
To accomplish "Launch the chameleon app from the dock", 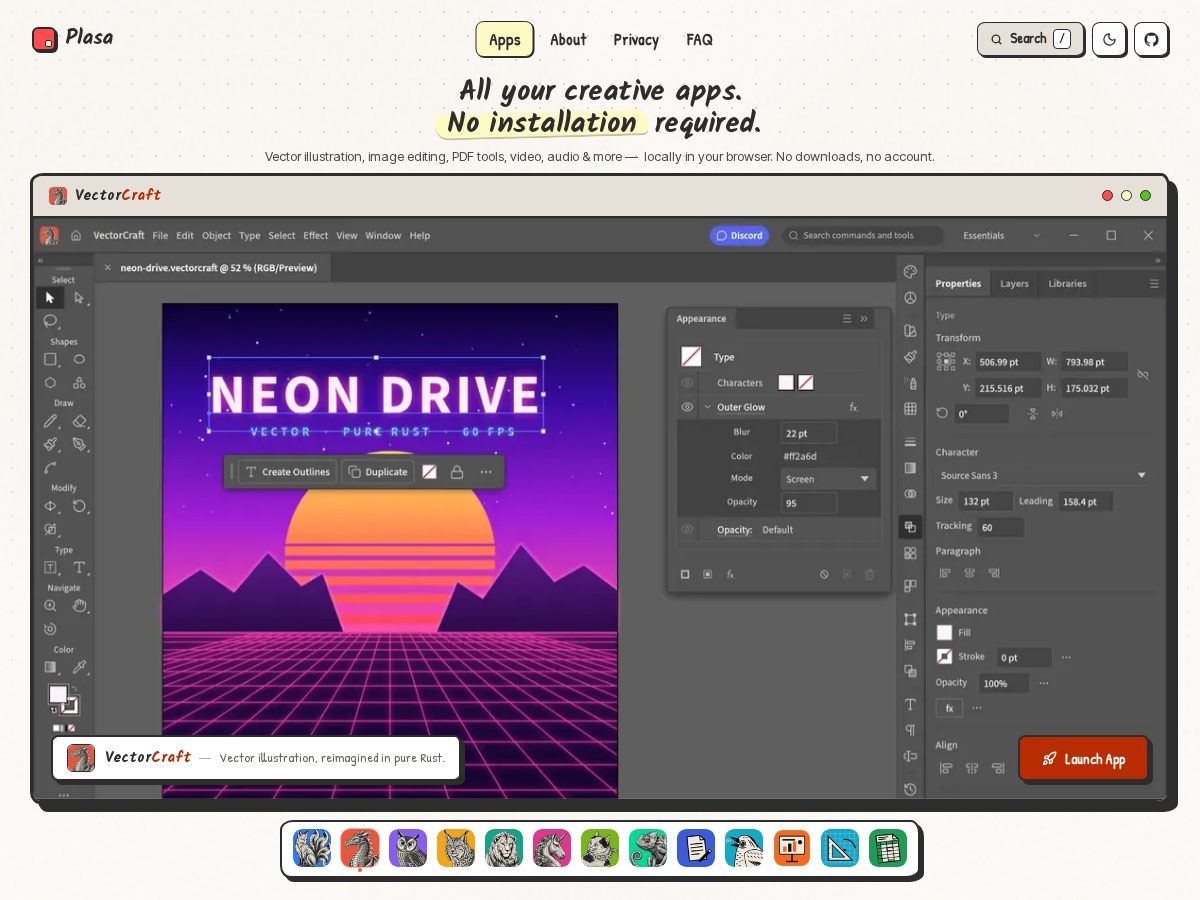I will [648, 848].
